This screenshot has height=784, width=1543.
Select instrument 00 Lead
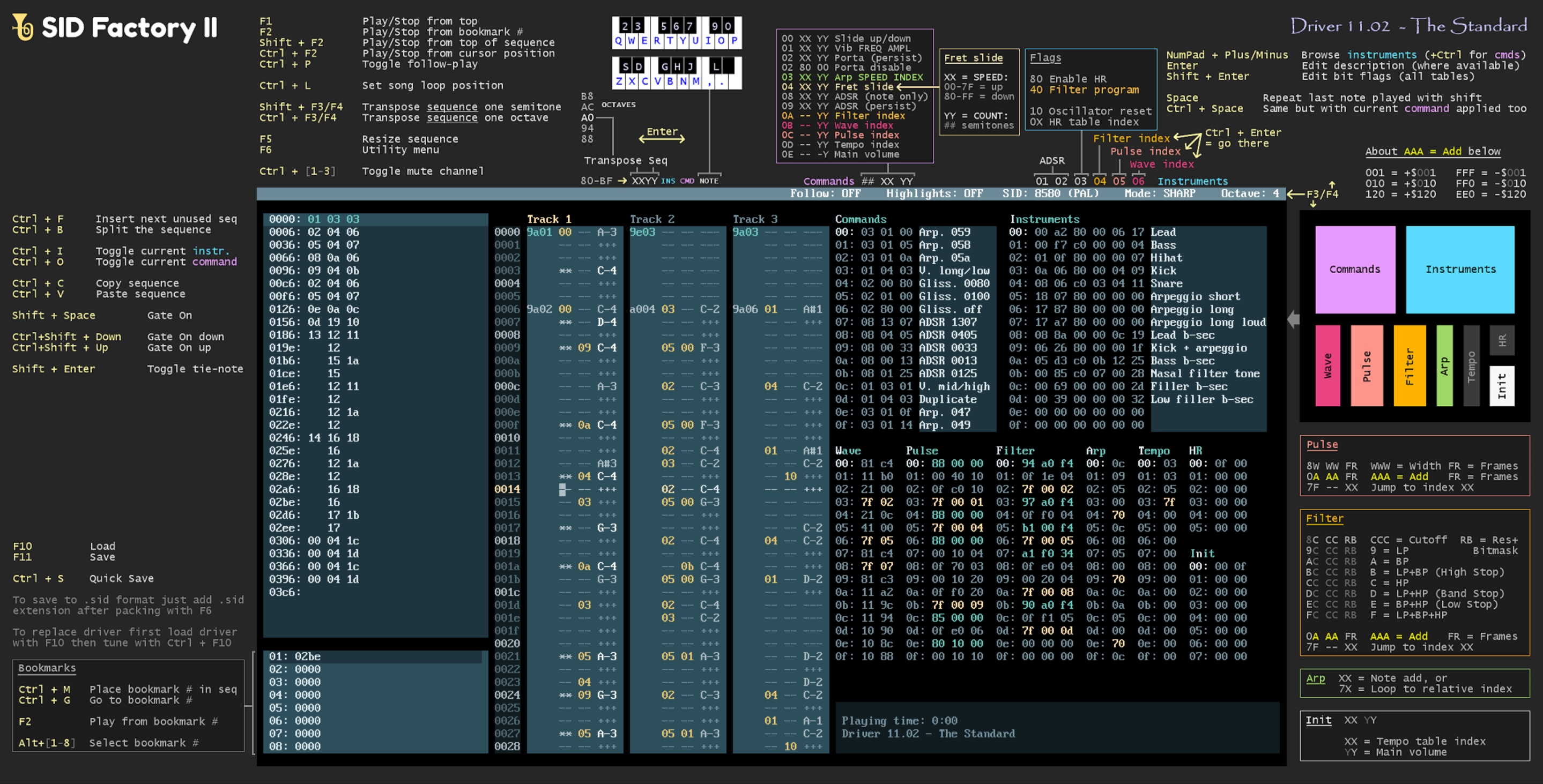(1137, 233)
